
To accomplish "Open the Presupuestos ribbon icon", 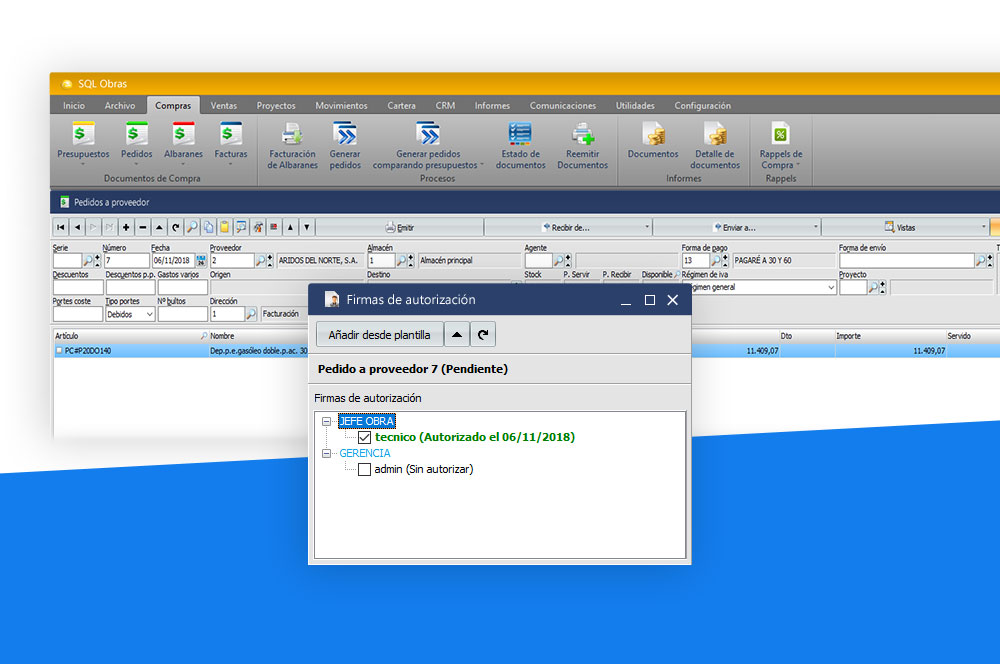I will (83, 134).
